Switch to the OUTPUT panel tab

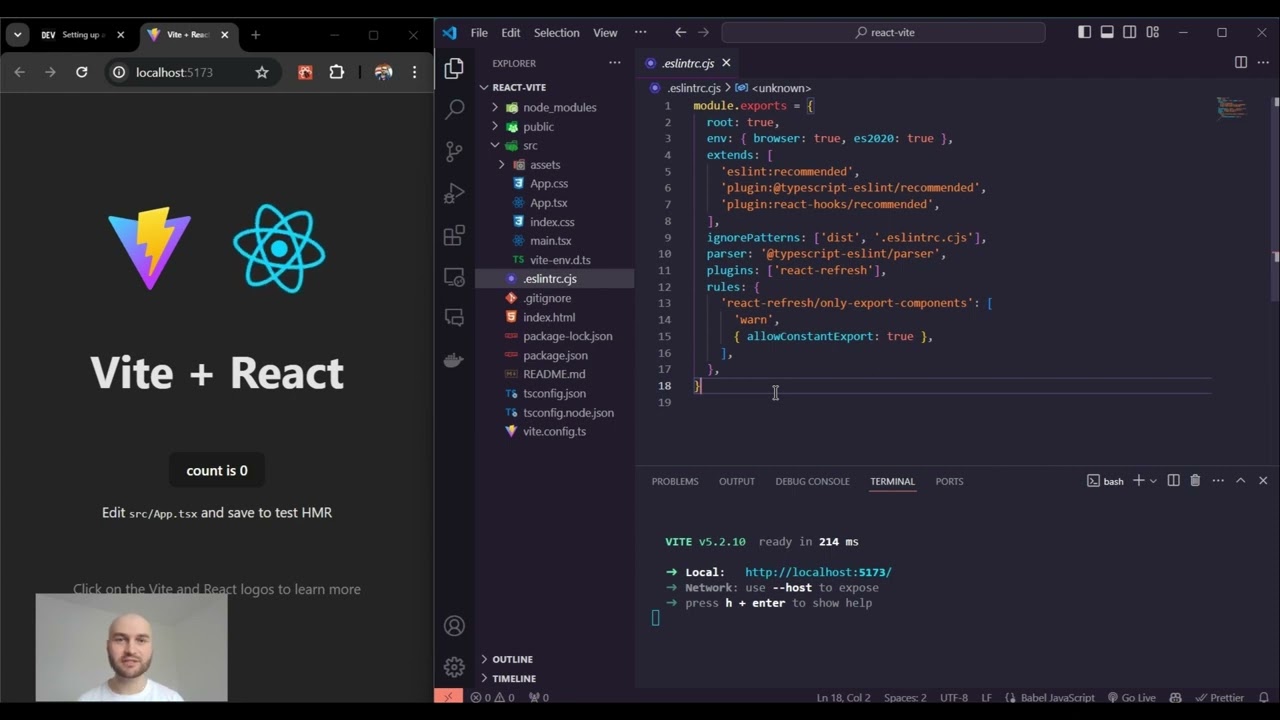click(737, 481)
